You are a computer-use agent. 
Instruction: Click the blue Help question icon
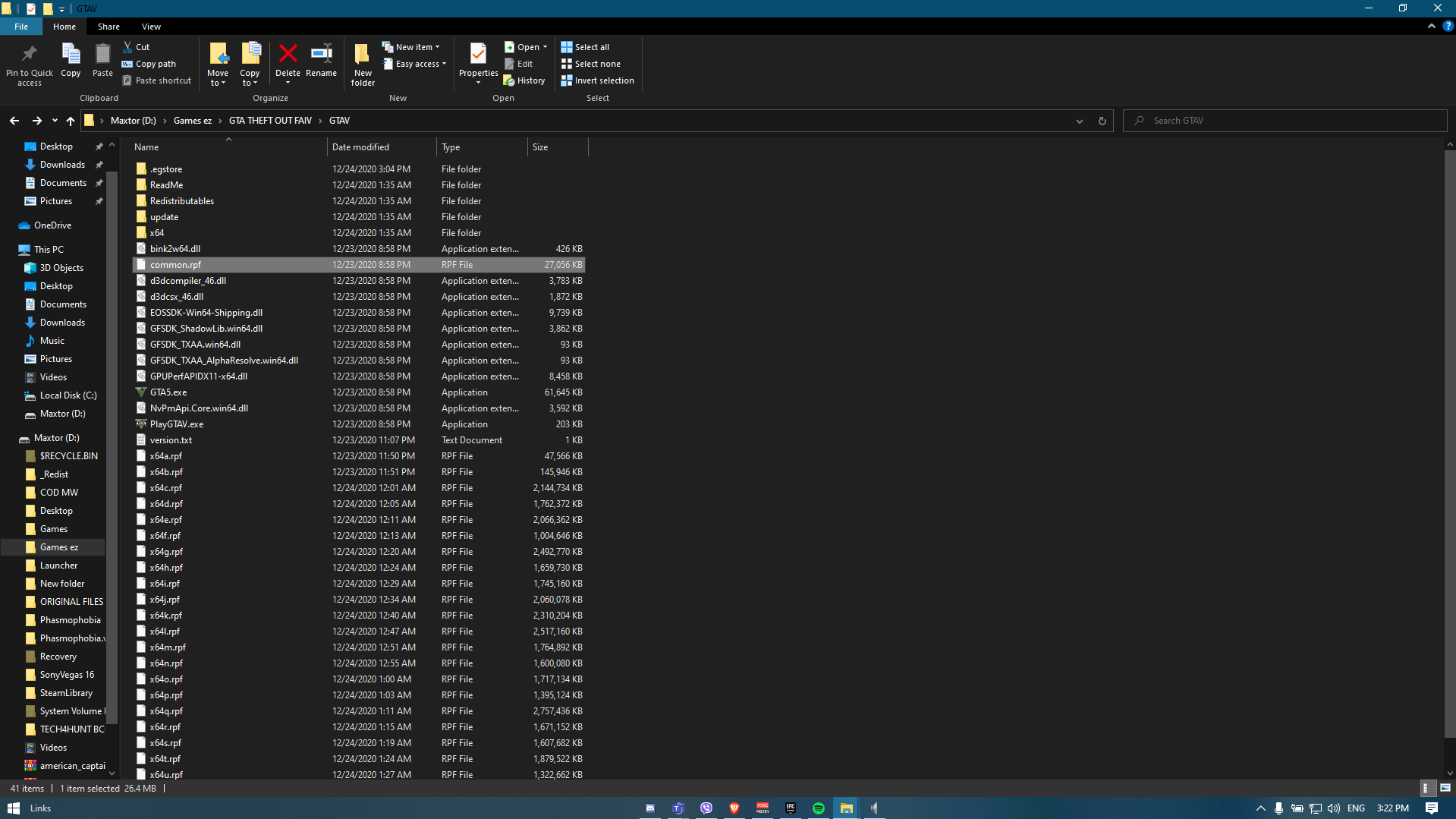[x=1448, y=26]
